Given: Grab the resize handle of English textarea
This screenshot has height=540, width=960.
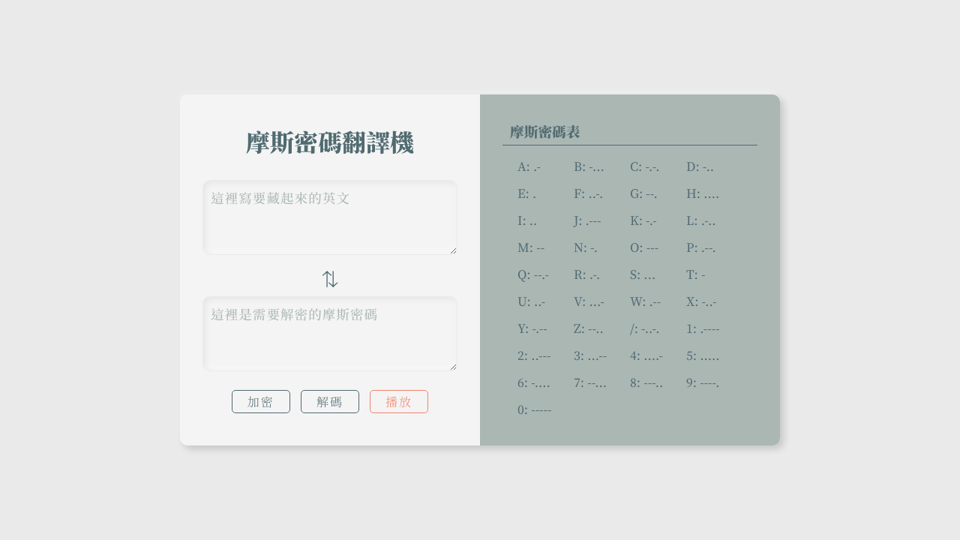Looking at the screenshot, I should click(453, 250).
